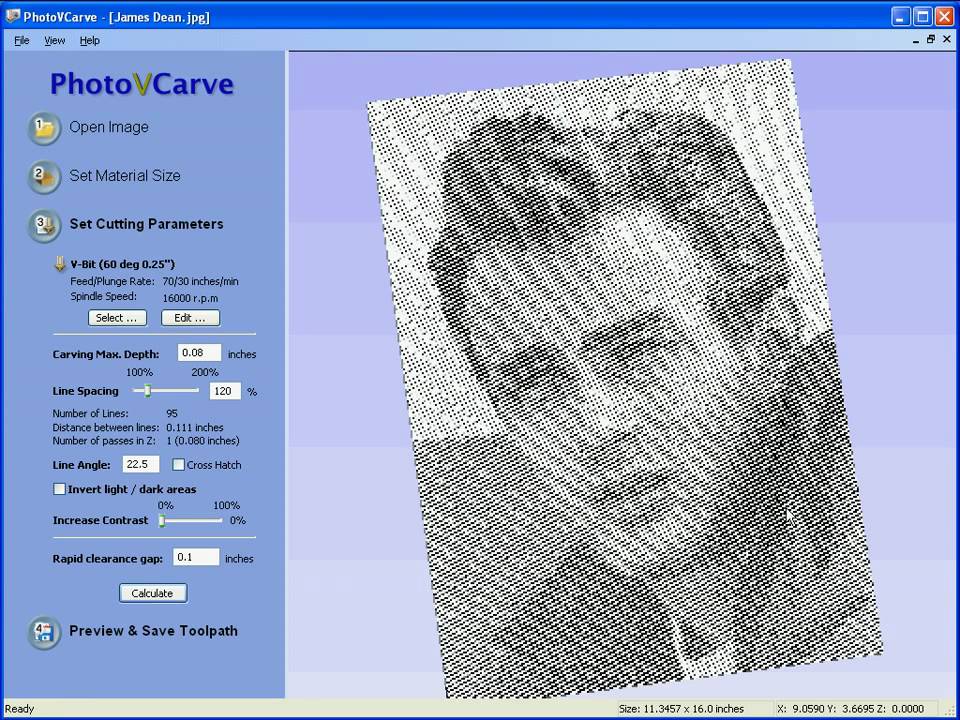This screenshot has width=960, height=720.
Task: Click the James Dean halftone preview image
Action: pyautogui.click(x=624, y=380)
